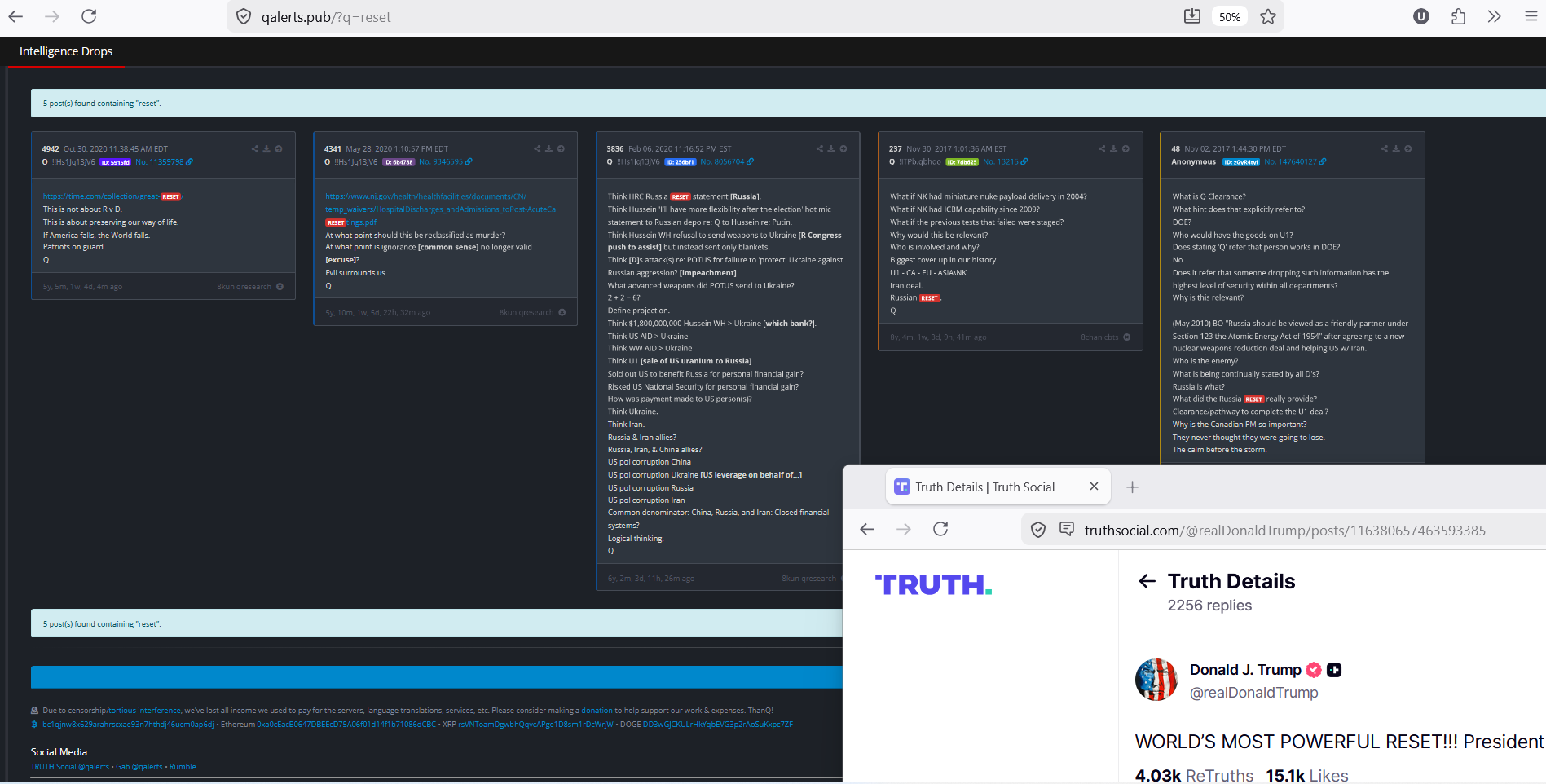The height and width of the screenshot is (784, 1546).
Task: Return from Truth Details with back arrow
Action: (1147, 581)
